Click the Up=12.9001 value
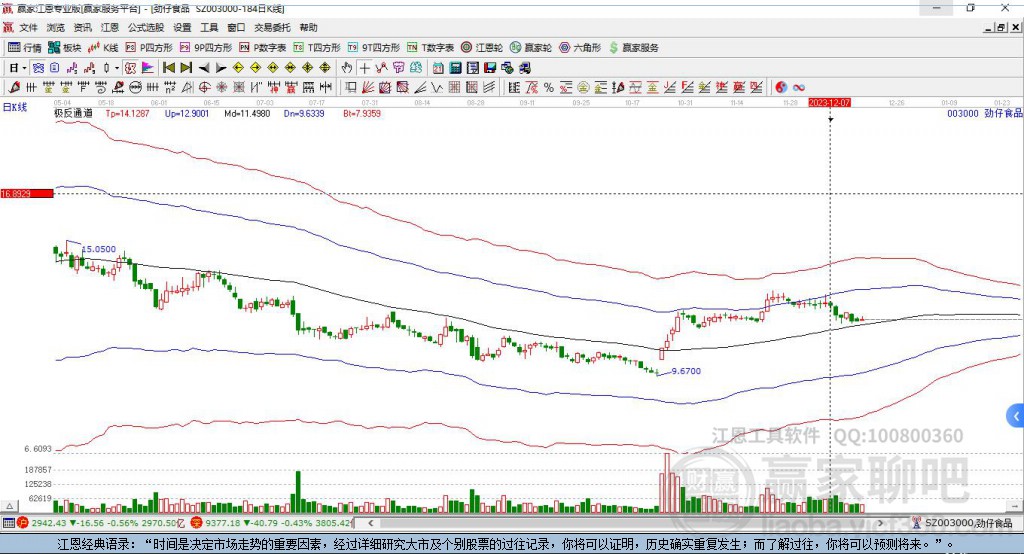 tap(187, 113)
